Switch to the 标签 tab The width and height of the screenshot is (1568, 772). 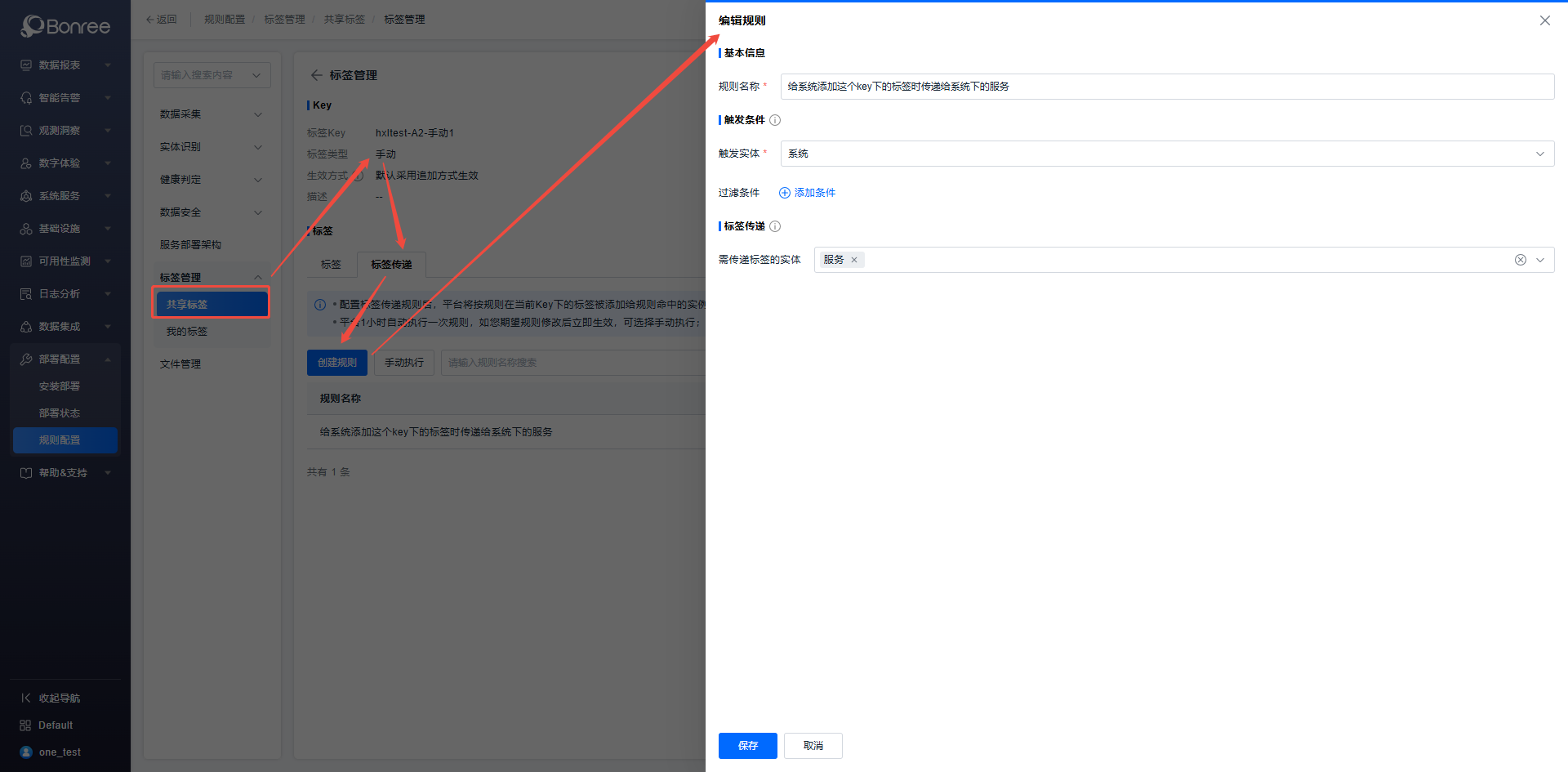[331, 265]
